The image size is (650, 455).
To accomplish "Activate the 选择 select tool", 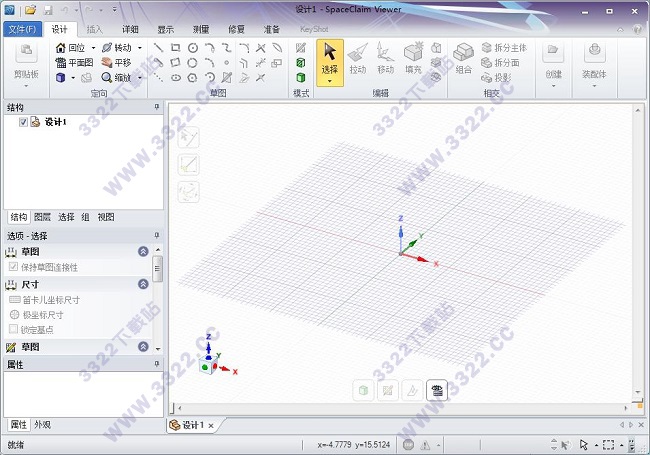I will point(330,63).
